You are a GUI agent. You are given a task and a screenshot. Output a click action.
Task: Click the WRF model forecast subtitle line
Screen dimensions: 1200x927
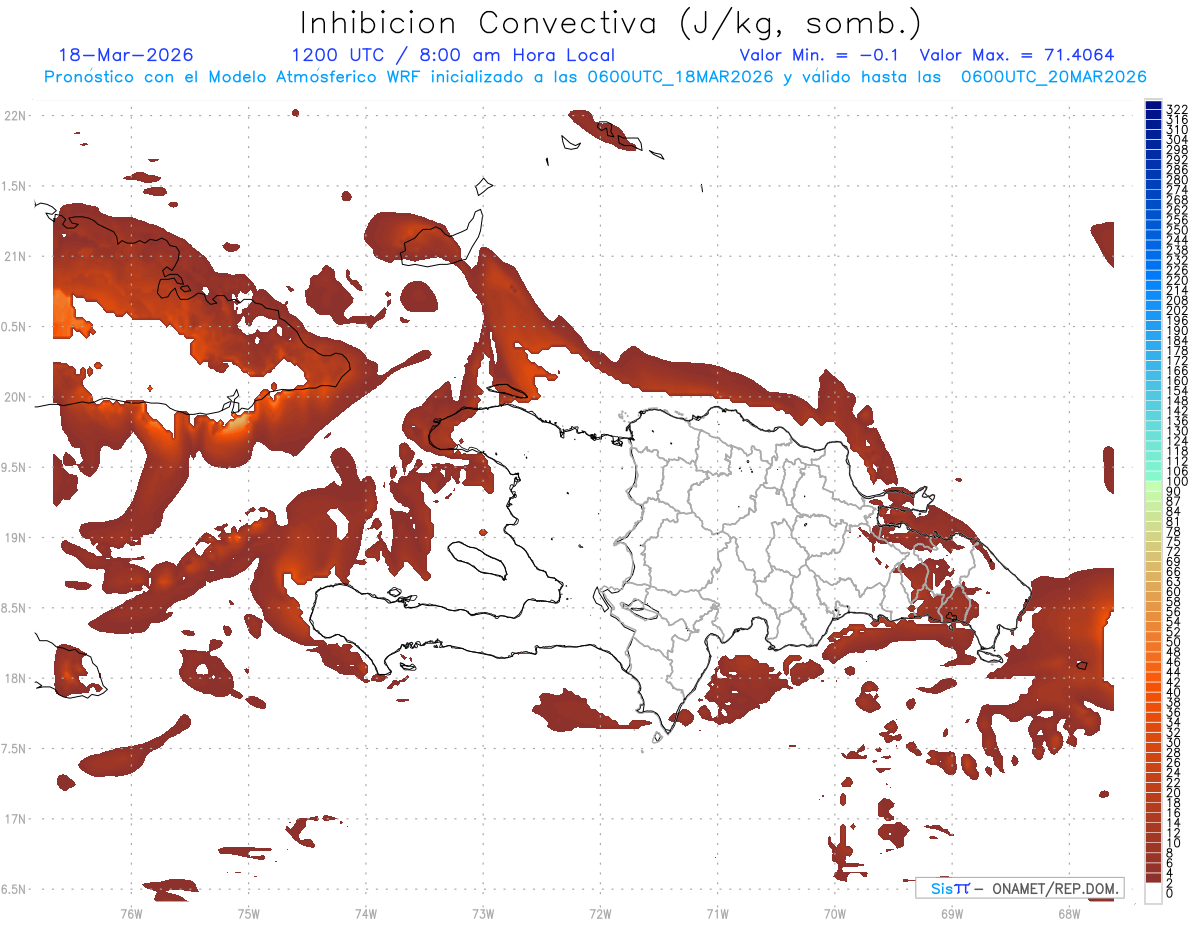[595, 77]
